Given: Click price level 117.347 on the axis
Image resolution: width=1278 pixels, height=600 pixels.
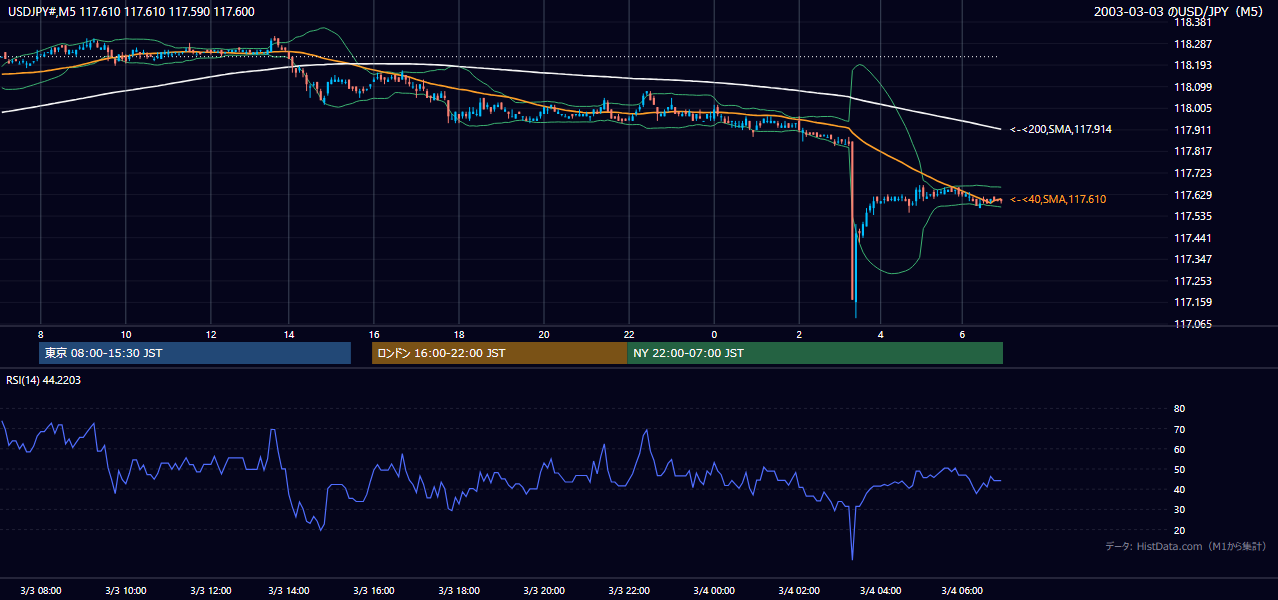Looking at the screenshot, I should pos(1192,259).
